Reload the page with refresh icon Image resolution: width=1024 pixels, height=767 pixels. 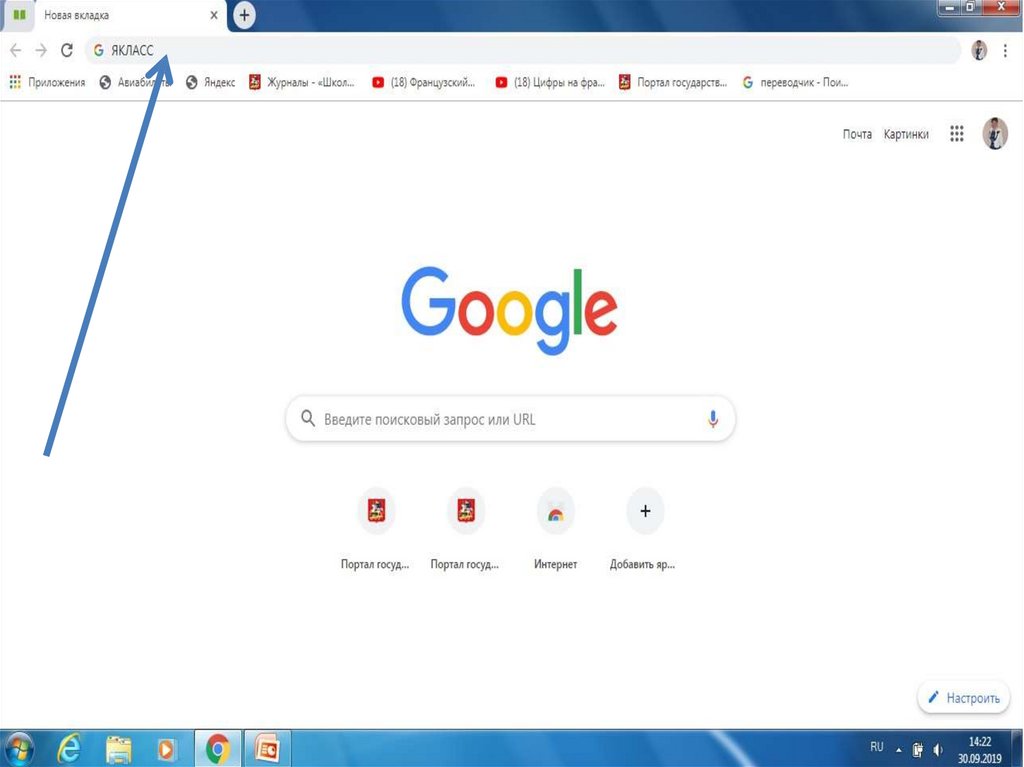coord(67,50)
